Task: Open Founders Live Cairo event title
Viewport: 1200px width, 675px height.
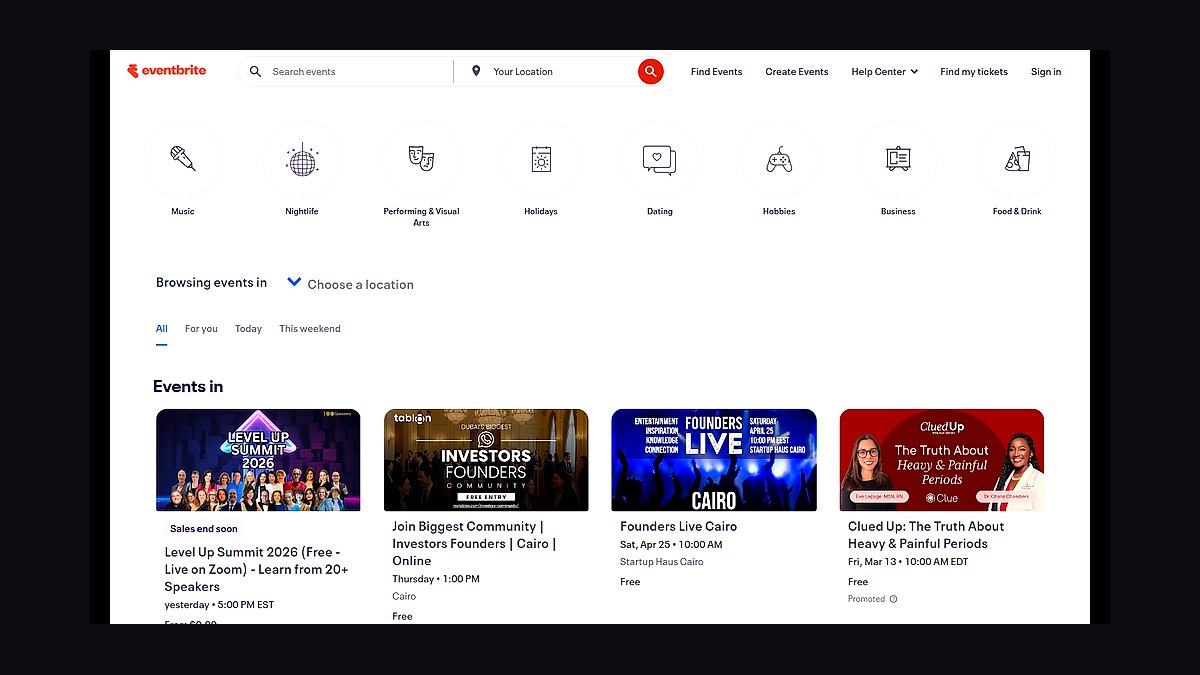Action: point(678,527)
